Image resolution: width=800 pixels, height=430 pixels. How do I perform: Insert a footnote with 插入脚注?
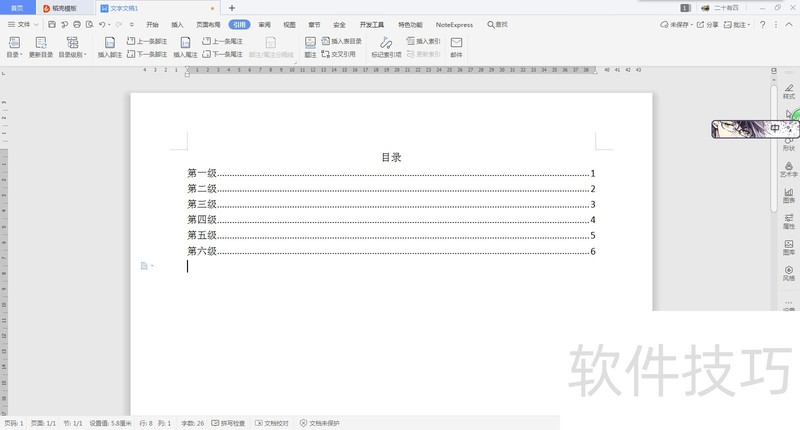(110, 47)
